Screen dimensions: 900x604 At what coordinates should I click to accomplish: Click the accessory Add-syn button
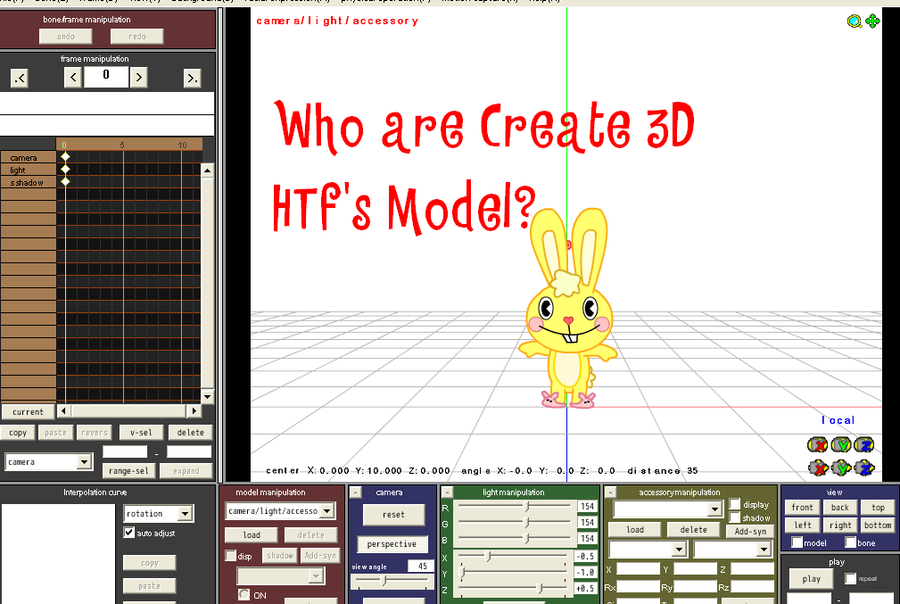[x=750, y=531]
